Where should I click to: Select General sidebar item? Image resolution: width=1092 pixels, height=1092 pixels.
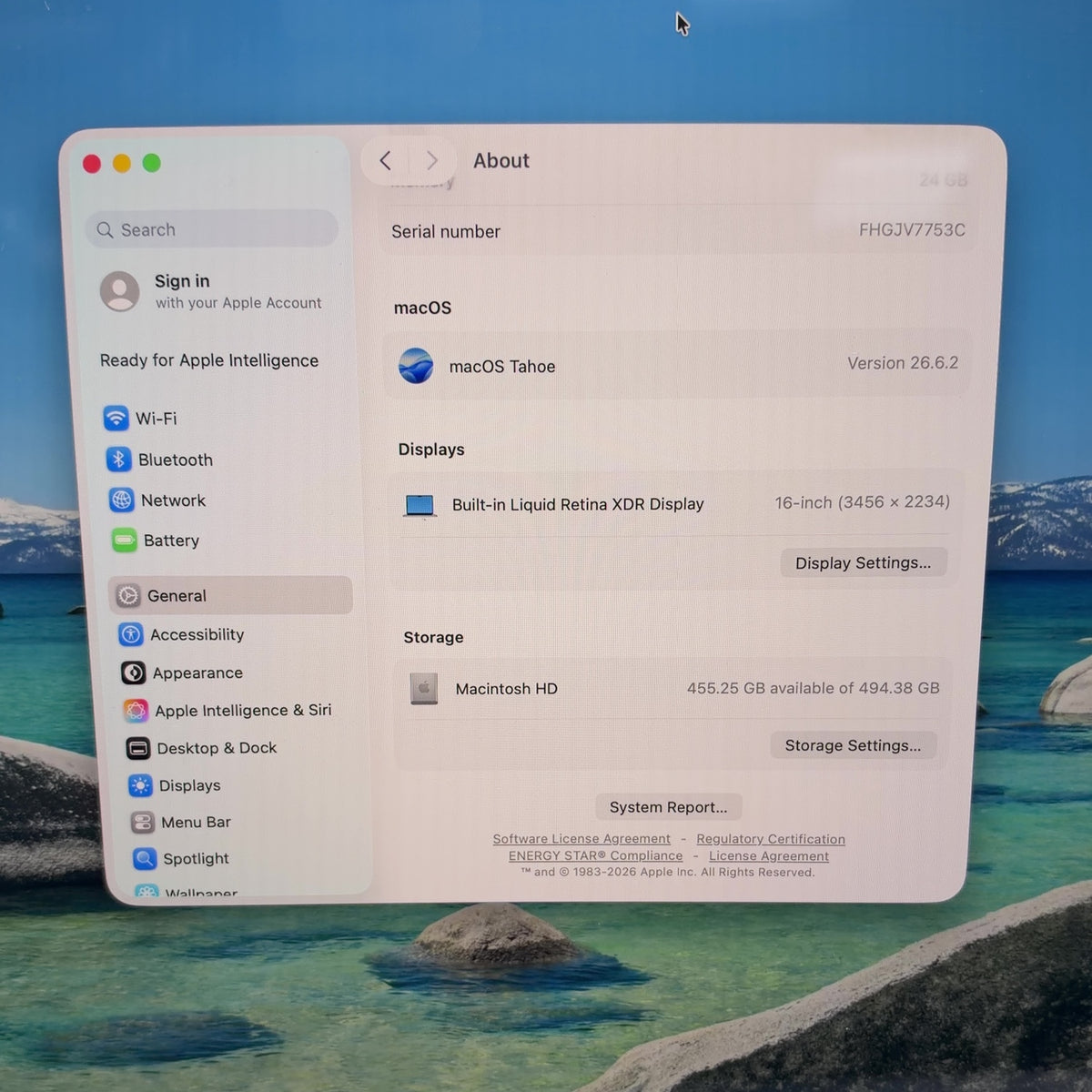point(230,595)
